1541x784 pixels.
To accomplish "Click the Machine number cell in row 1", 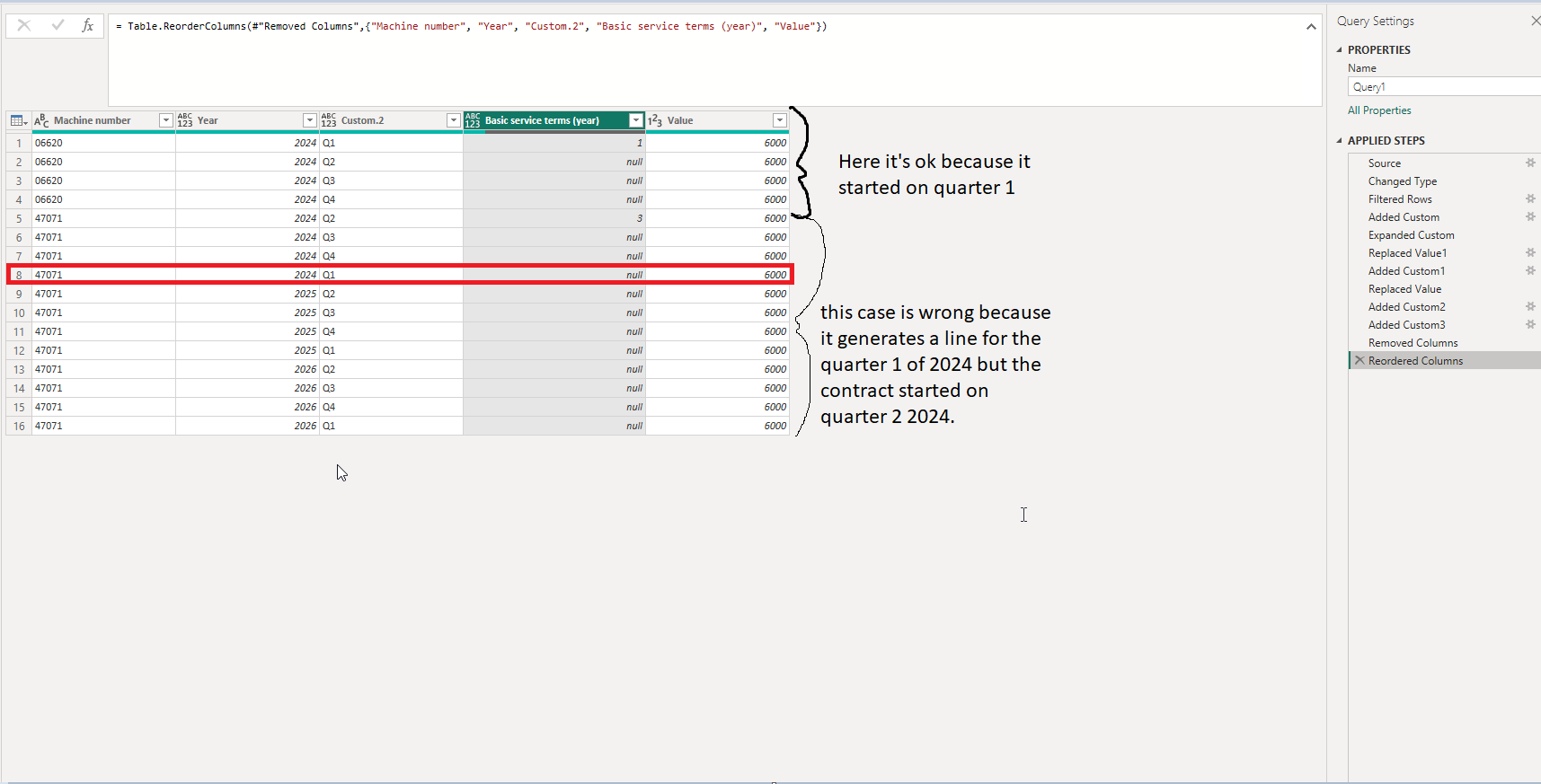I will coord(103,143).
